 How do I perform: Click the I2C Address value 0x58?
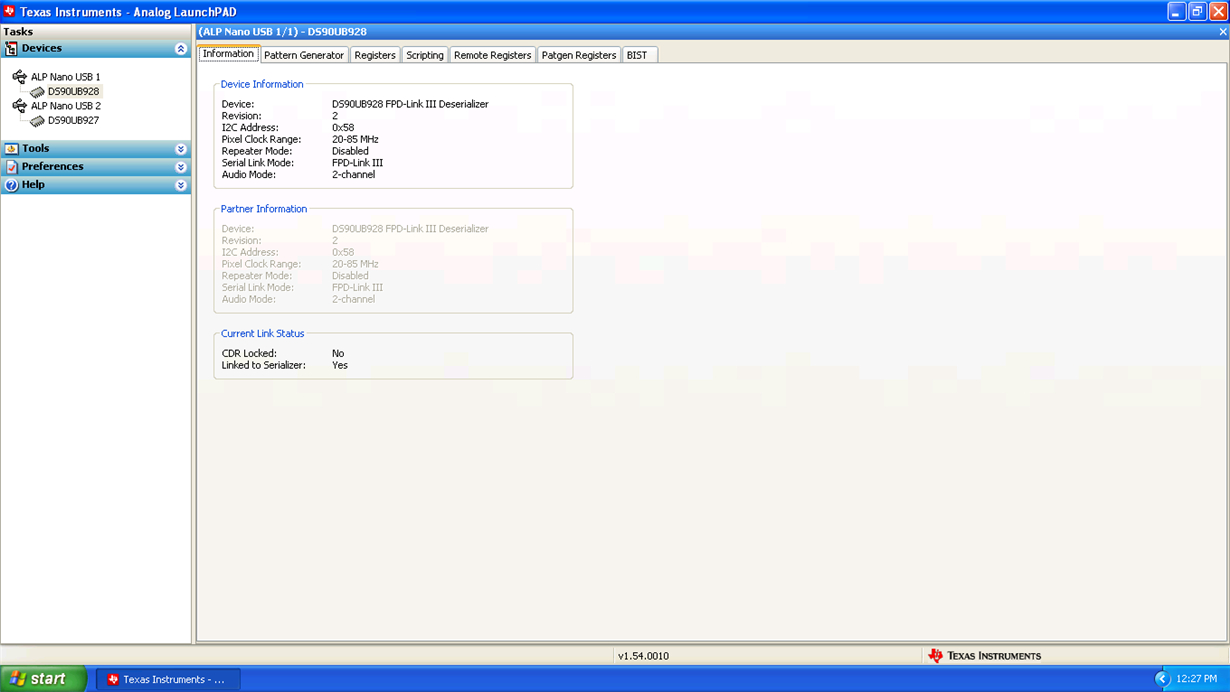343,128
